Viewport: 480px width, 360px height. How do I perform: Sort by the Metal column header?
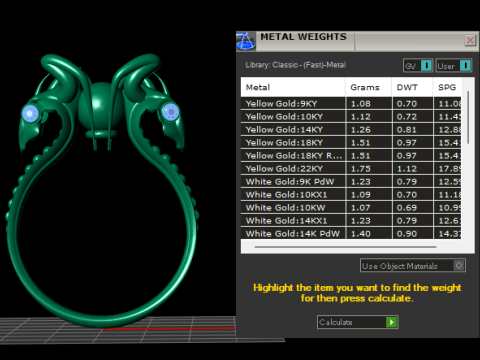[x=293, y=87]
